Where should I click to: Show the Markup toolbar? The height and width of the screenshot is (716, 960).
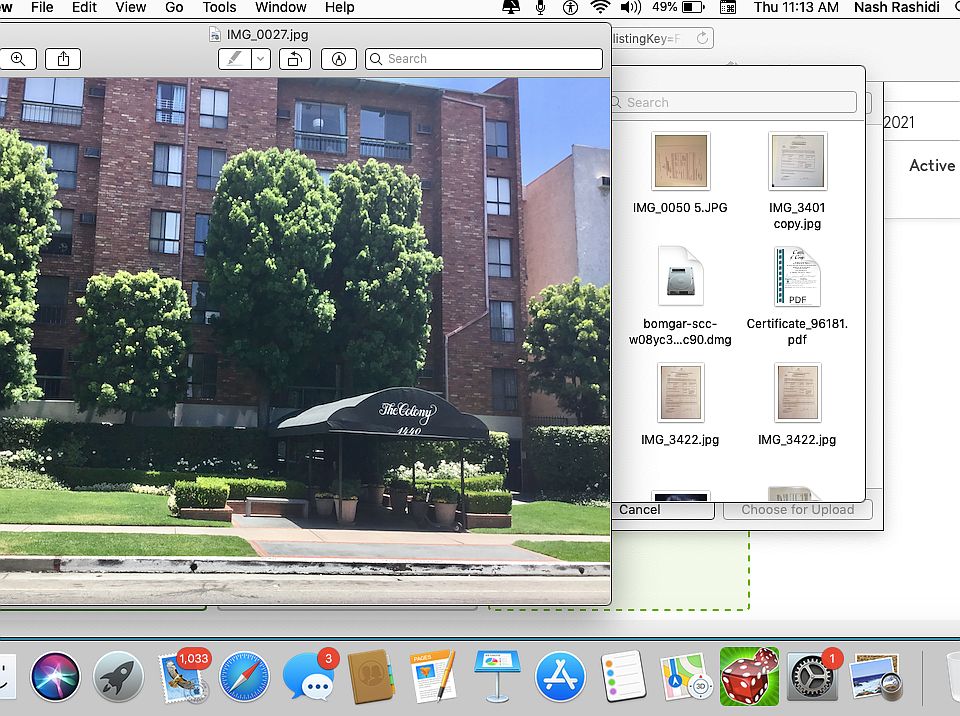coord(339,59)
